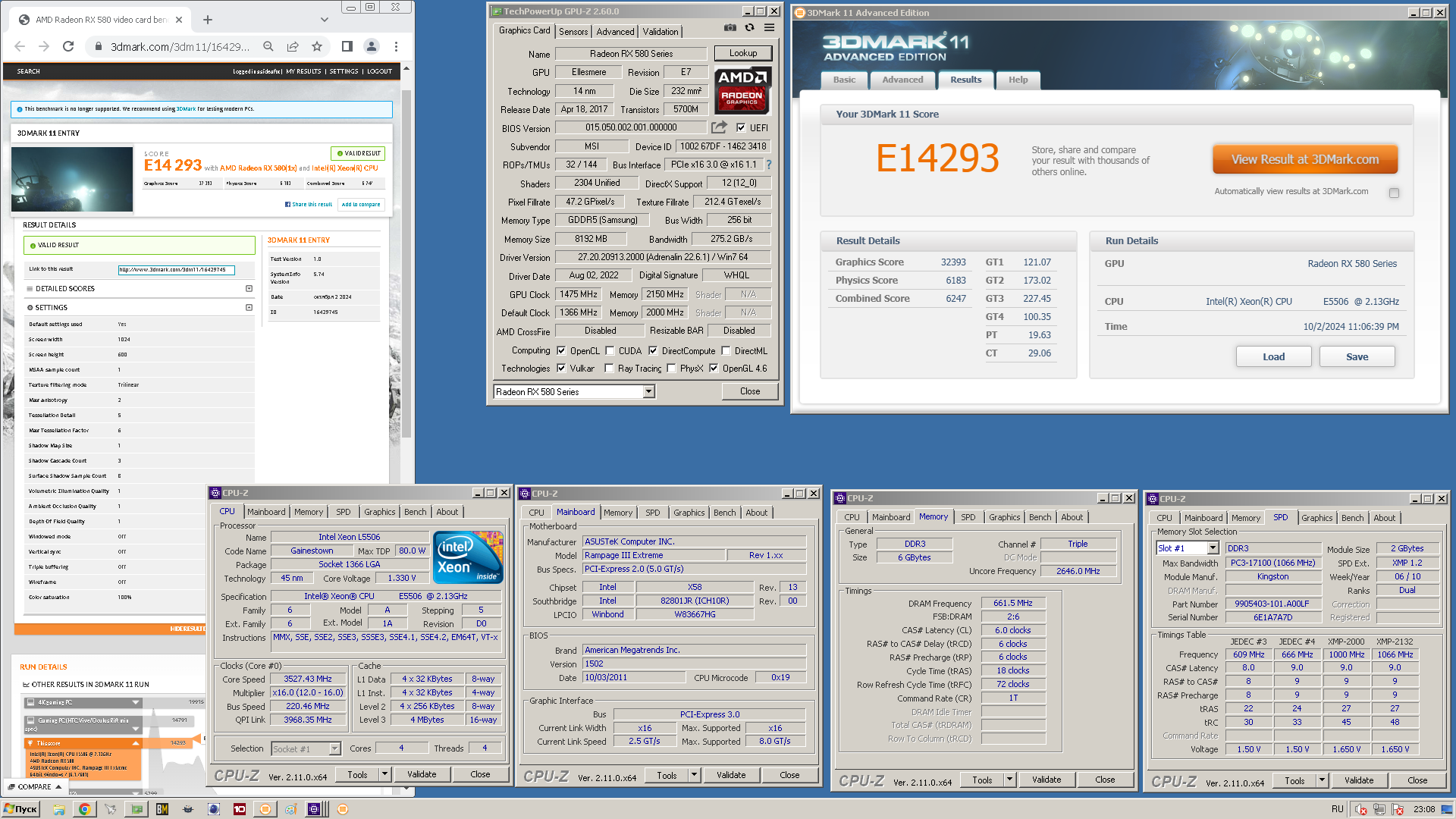Expand the Compare panel in browser
The image size is (1456, 819).
tap(35, 786)
